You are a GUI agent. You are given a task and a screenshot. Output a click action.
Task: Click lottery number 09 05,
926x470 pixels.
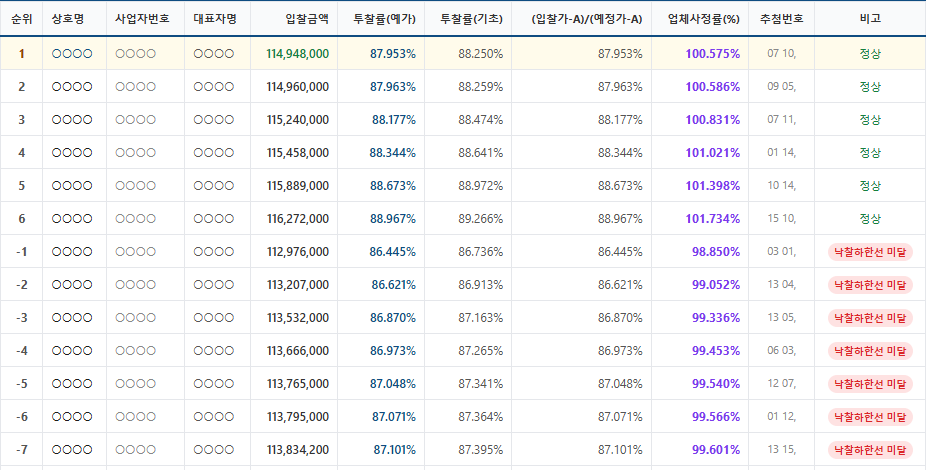[782, 87]
